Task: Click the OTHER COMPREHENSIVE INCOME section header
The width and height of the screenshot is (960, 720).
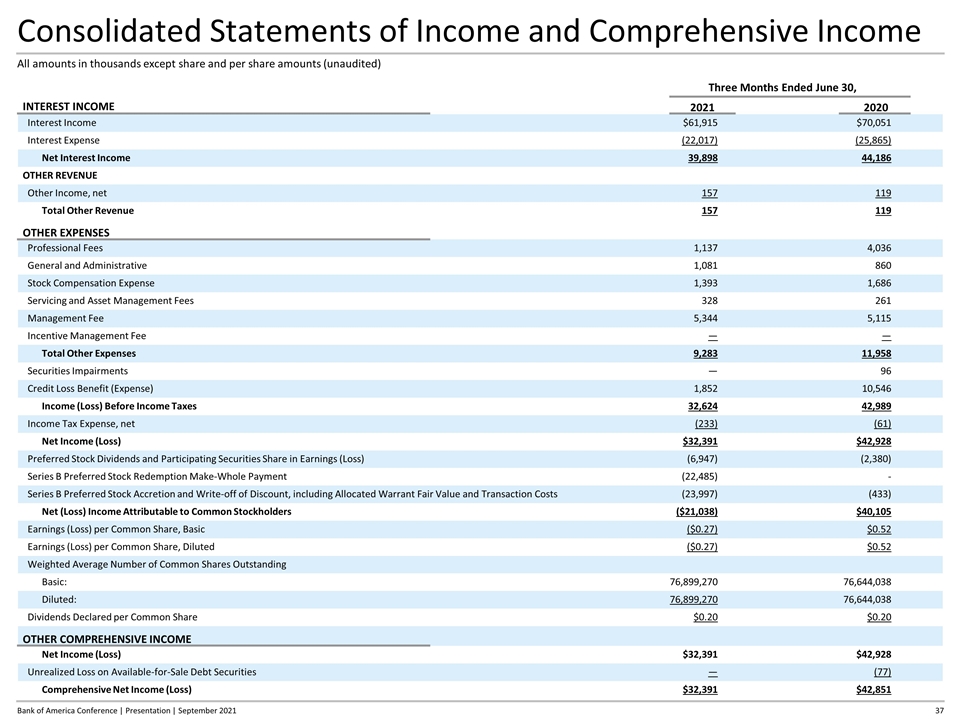Action: coord(106,639)
